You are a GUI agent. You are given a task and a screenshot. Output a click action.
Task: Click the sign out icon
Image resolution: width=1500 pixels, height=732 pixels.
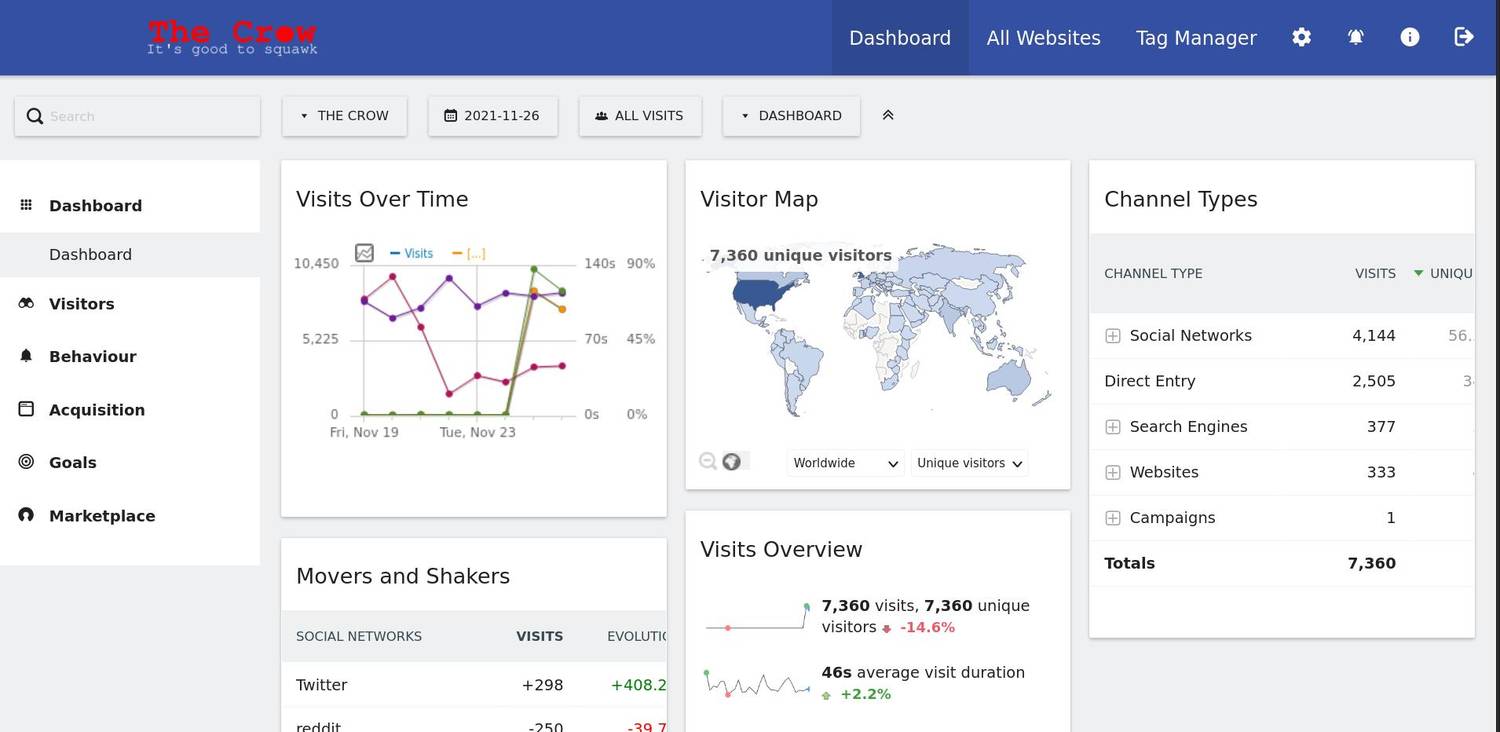1463,37
